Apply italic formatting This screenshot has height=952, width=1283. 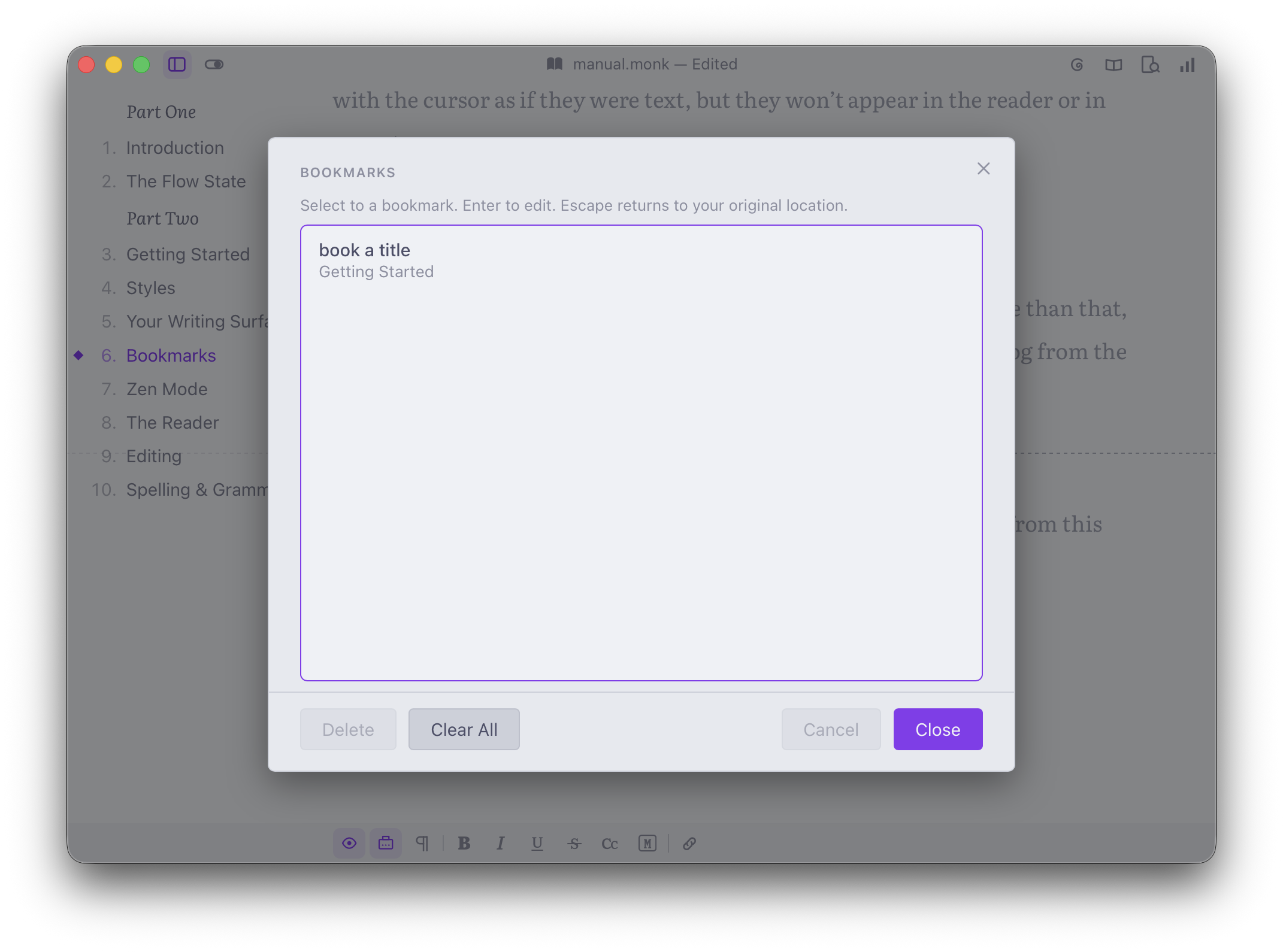(x=501, y=844)
